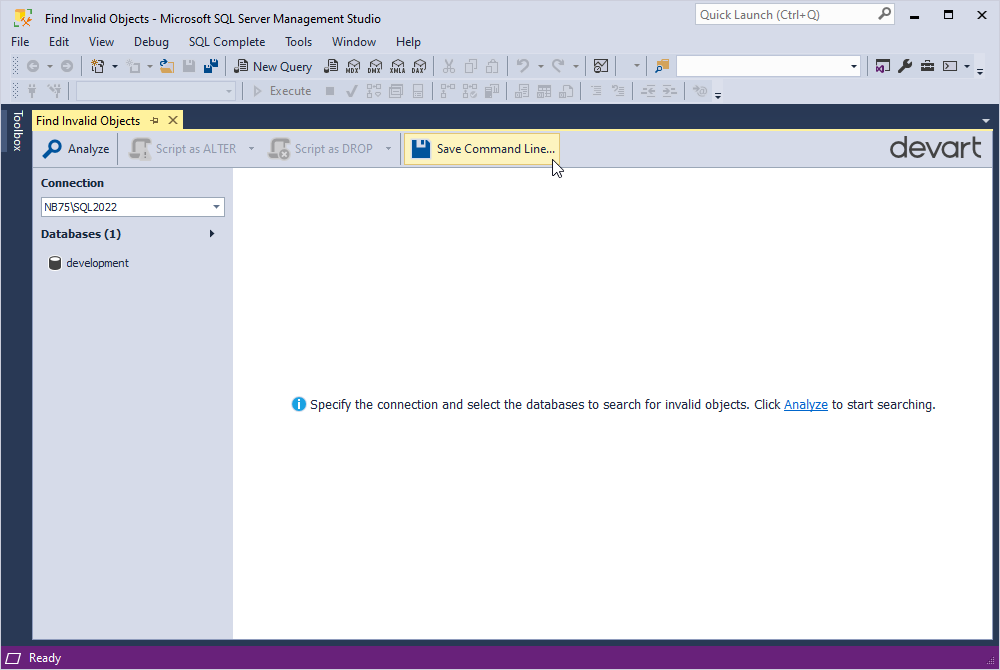Open the File menu
This screenshot has height=670, width=1000.
click(20, 42)
